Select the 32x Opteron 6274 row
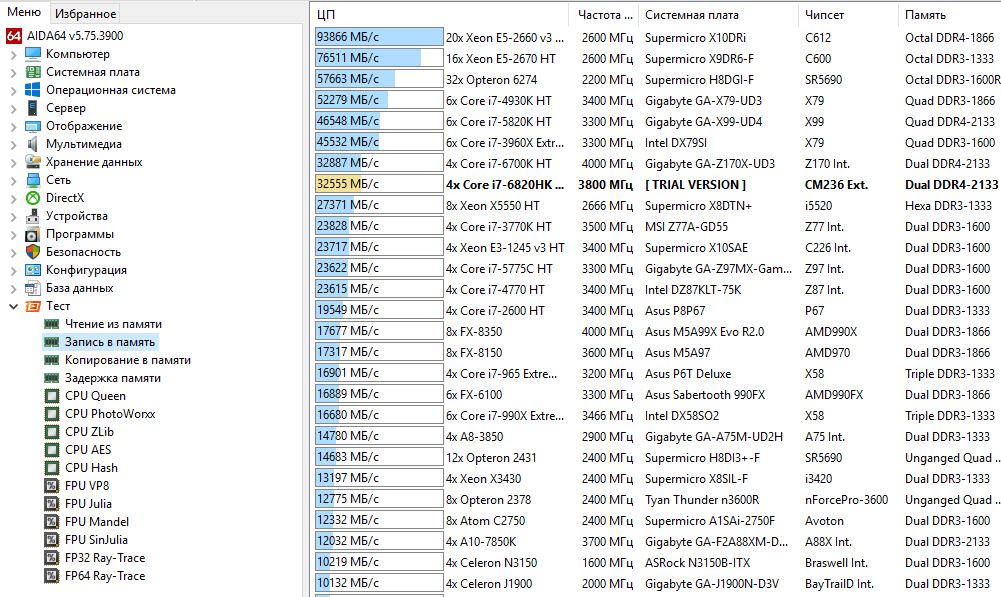 tap(658, 79)
